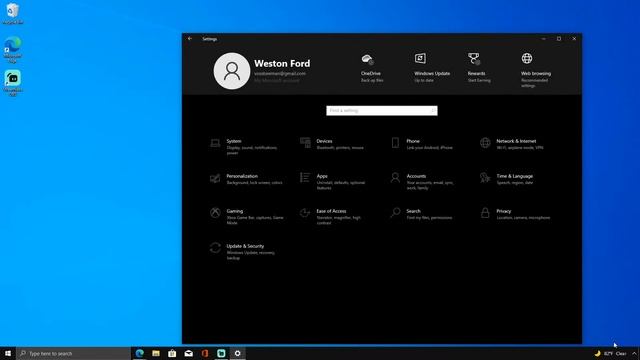Viewport: 640px width, 360px height.
Task: Select the Streamlabs desktop shortcut
Action: click(13, 84)
